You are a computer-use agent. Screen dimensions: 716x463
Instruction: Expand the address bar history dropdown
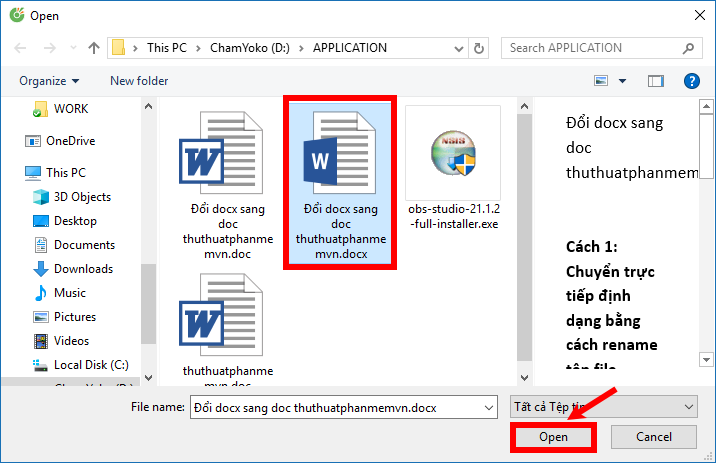[458, 48]
